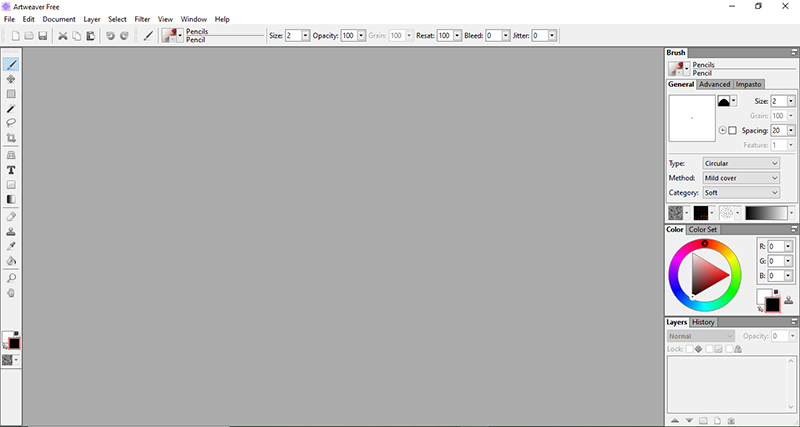This screenshot has height=427, width=800.
Task: Expand the Type dropdown showing Circular
Action: 740,163
